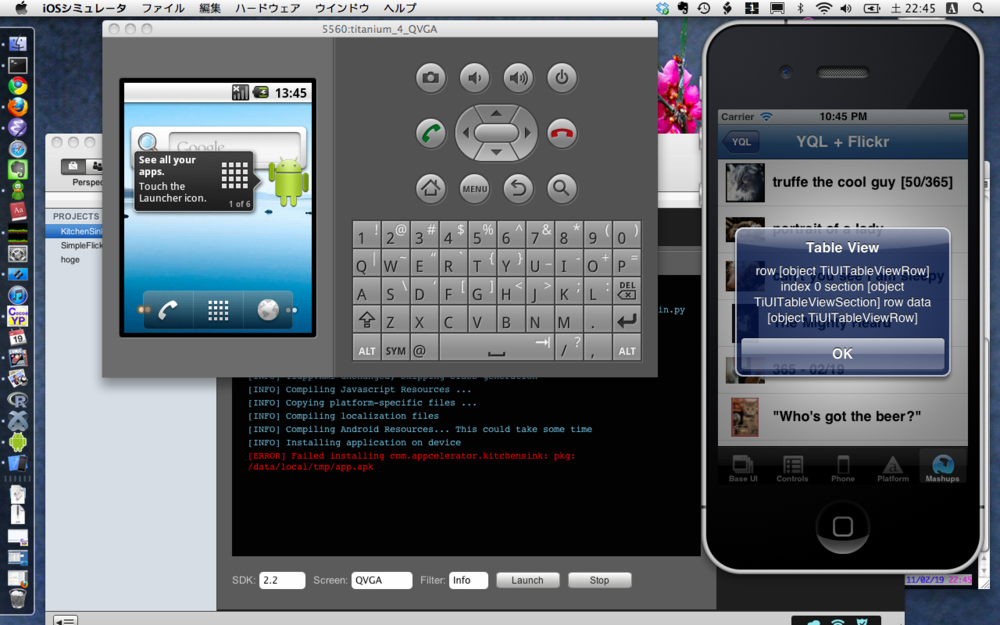Open the 編集 menu
1000x625 pixels.
[210, 8]
